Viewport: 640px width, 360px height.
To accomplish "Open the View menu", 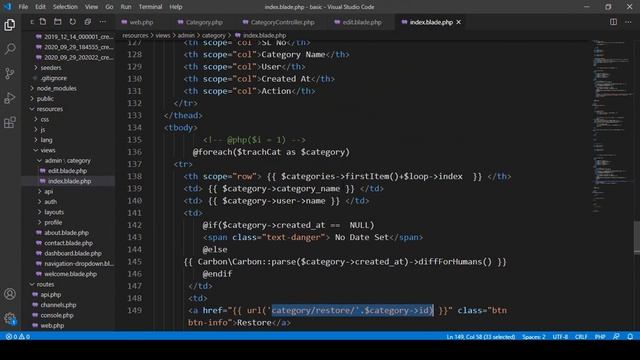I will click(91, 7).
